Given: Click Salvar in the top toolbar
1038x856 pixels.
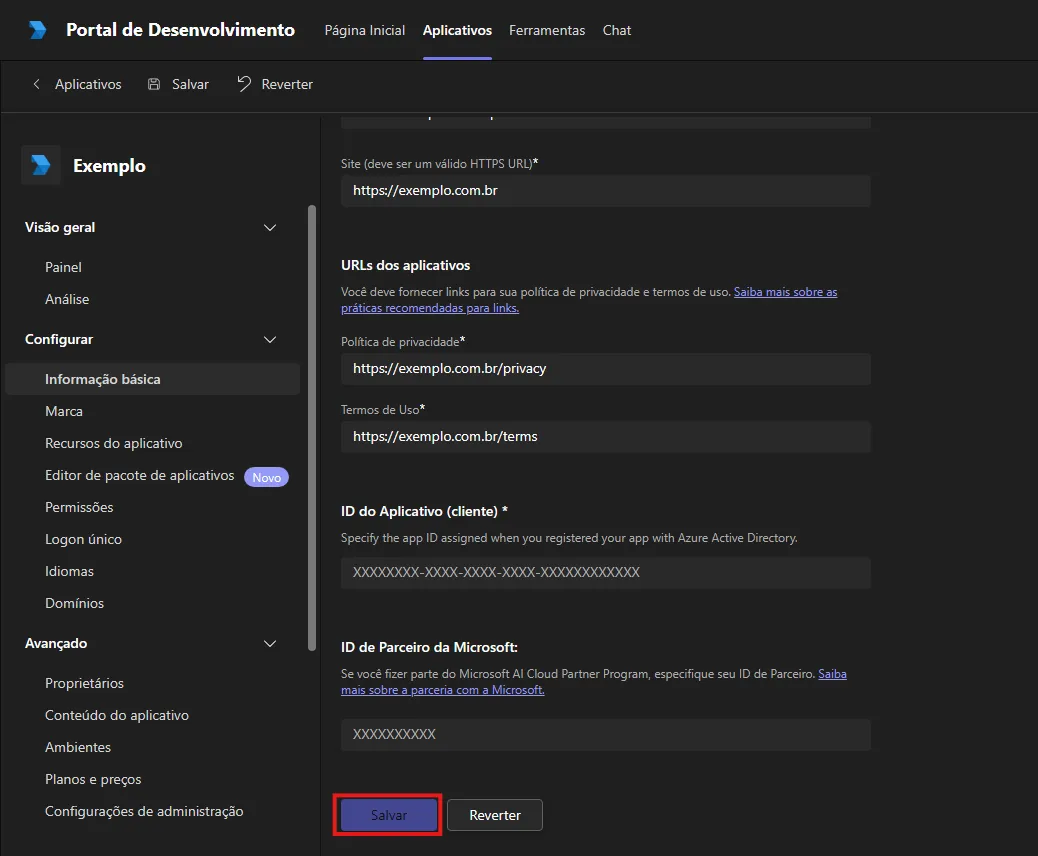Looking at the screenshot, I should [x=178, y=84].
